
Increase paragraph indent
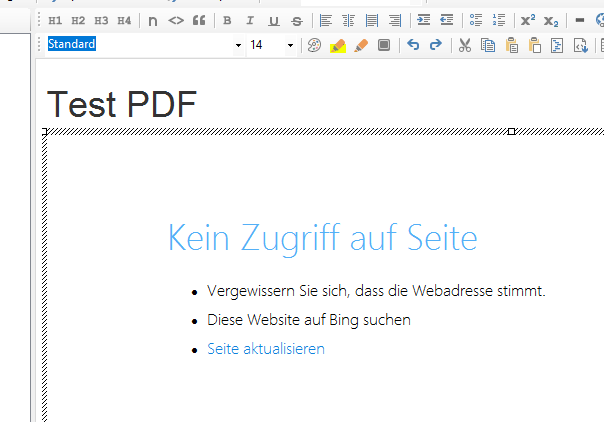tap(424, 20)
